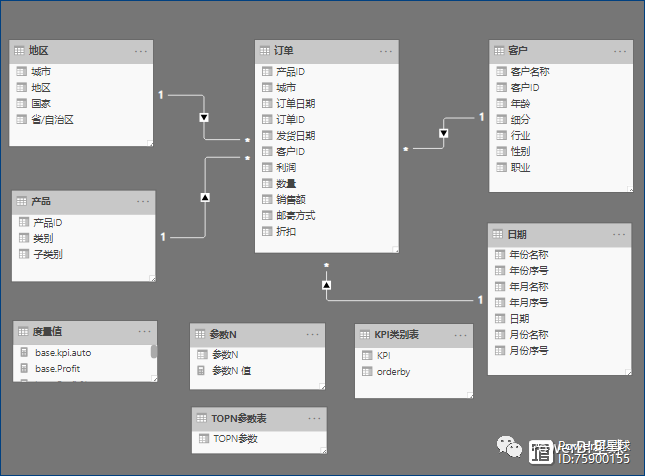Open the KPI类别表 table options menu (three dots)
This screenshot has height=476, width=645.
[460, 335]
